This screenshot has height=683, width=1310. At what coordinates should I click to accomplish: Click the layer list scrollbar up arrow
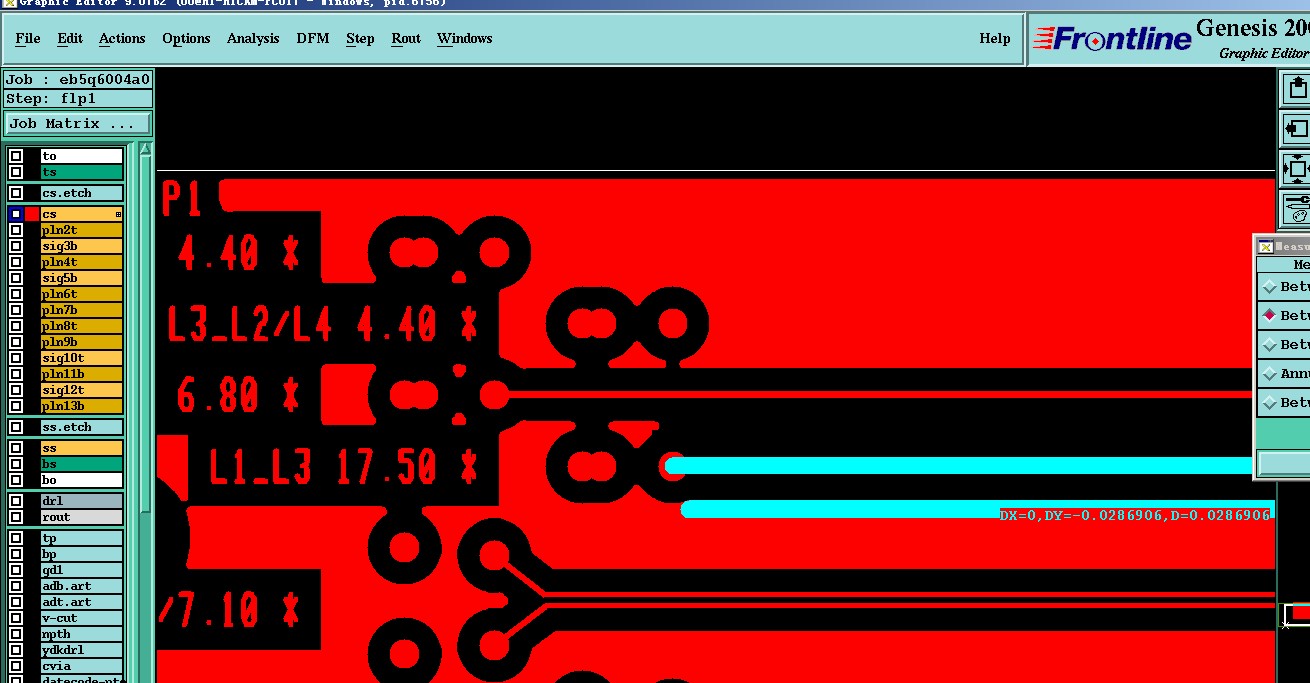pos(146,149)
